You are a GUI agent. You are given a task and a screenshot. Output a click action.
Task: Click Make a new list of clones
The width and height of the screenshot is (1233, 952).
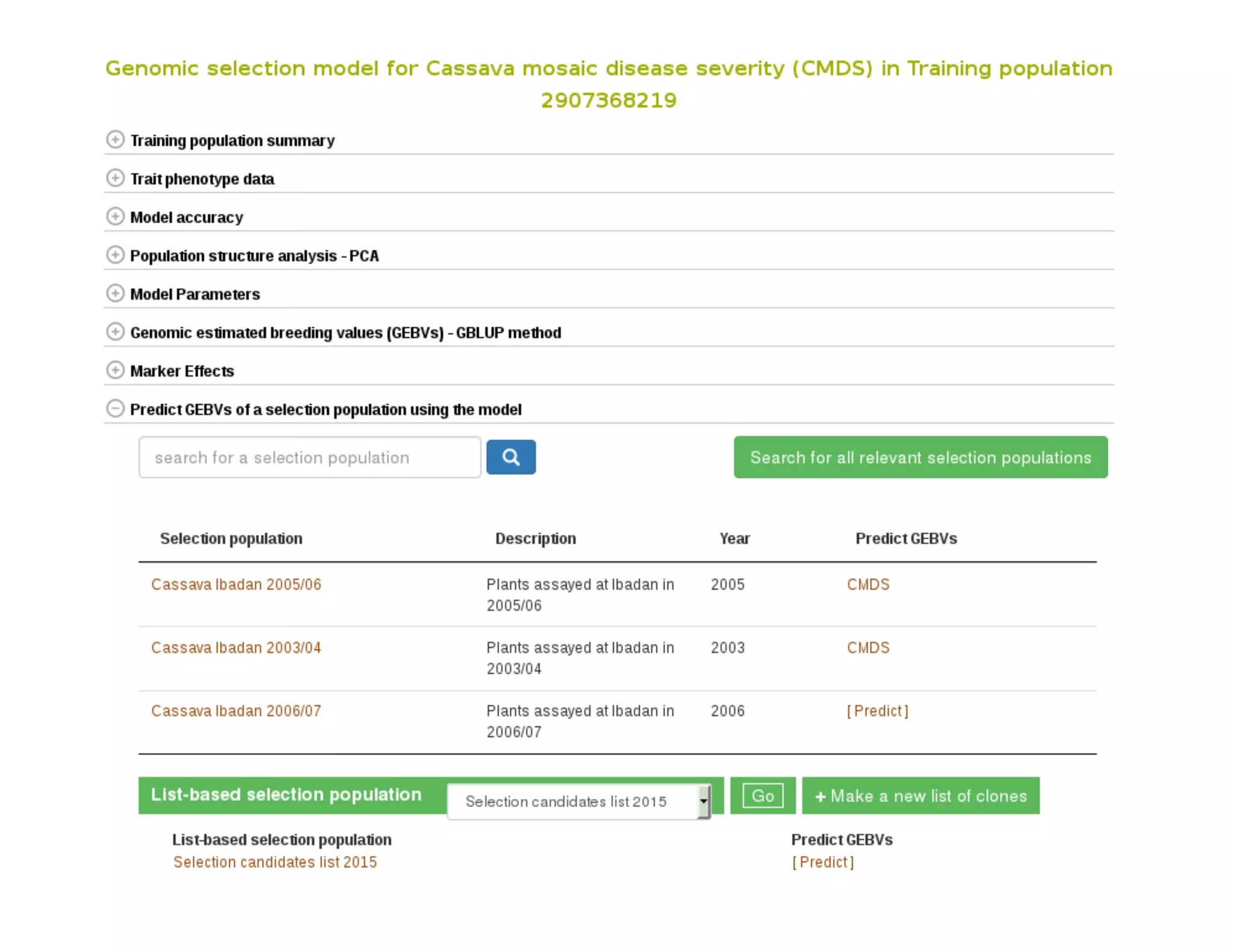coord(920,796)
